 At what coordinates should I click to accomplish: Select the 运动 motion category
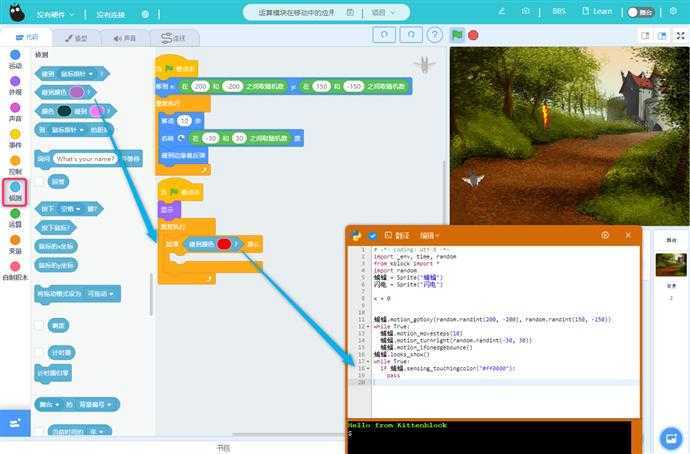point(15,59)
